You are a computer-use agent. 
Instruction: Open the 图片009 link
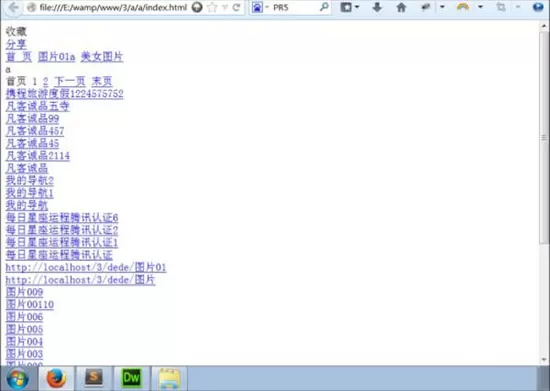click(25, 292)
